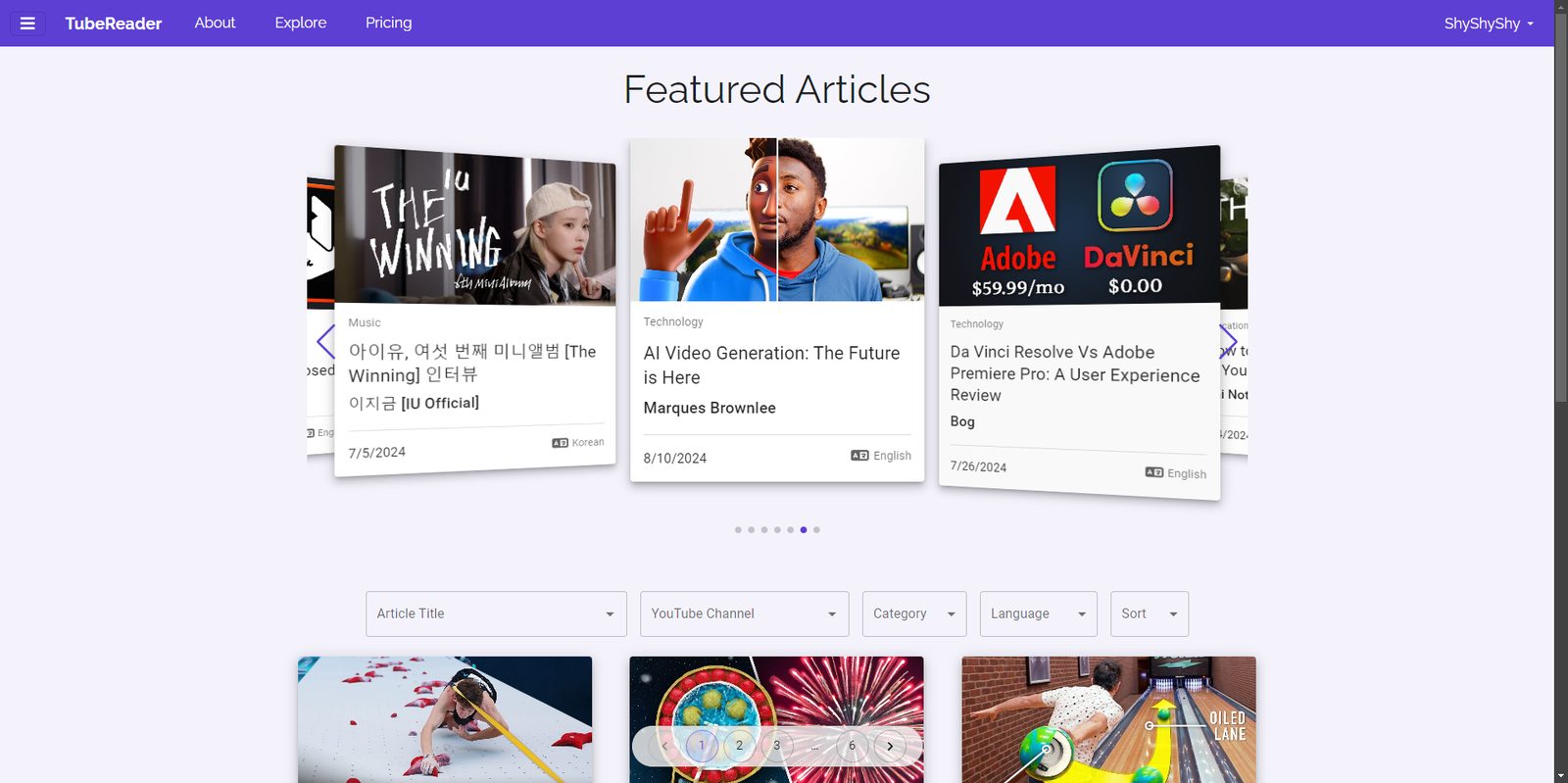
Task: Click the scrollbar down arrow
Action: point(1561,776)
